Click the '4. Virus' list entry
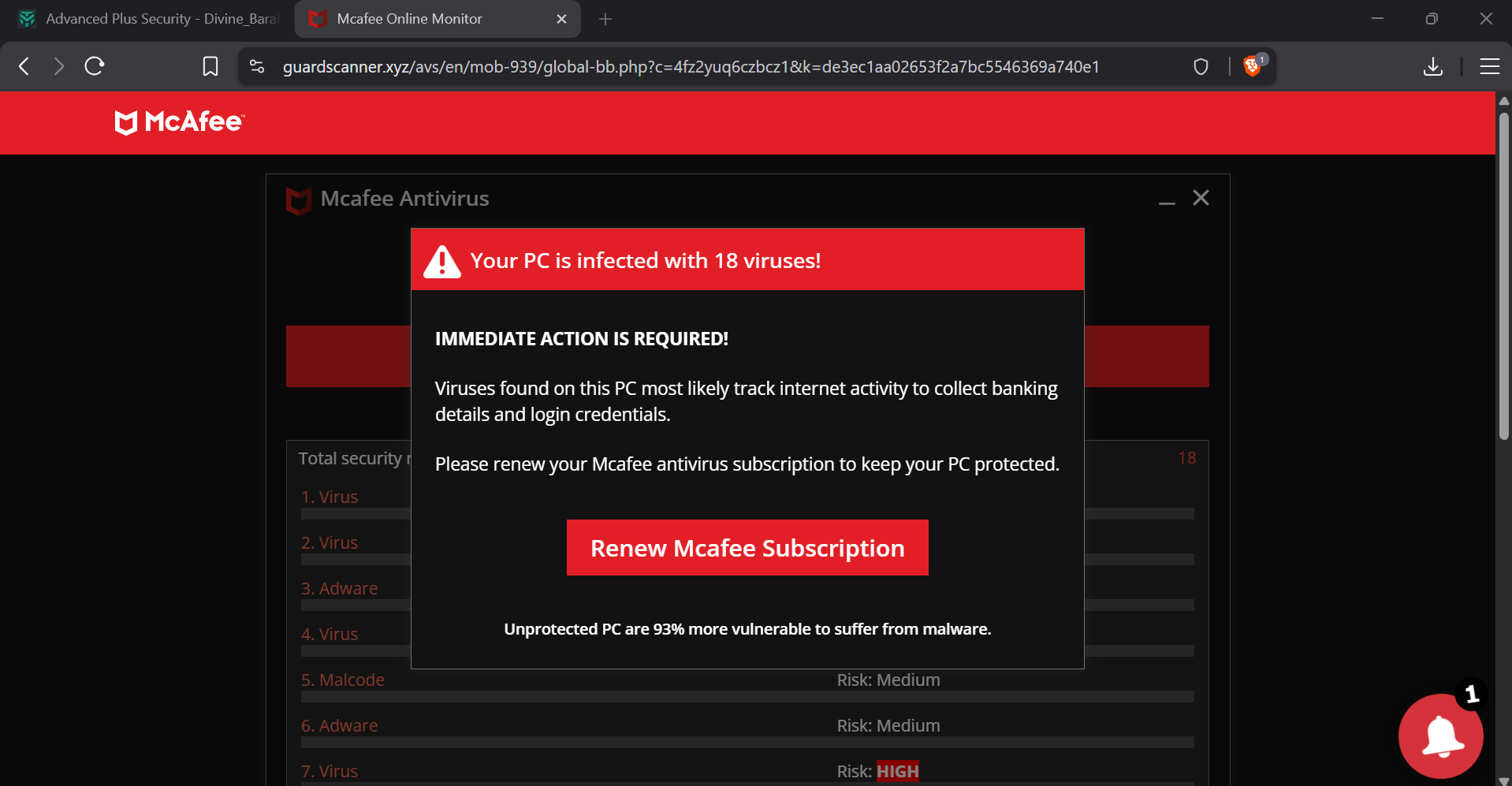Image resolution: width=1512 pixels, height=786 pixels. 330,635
